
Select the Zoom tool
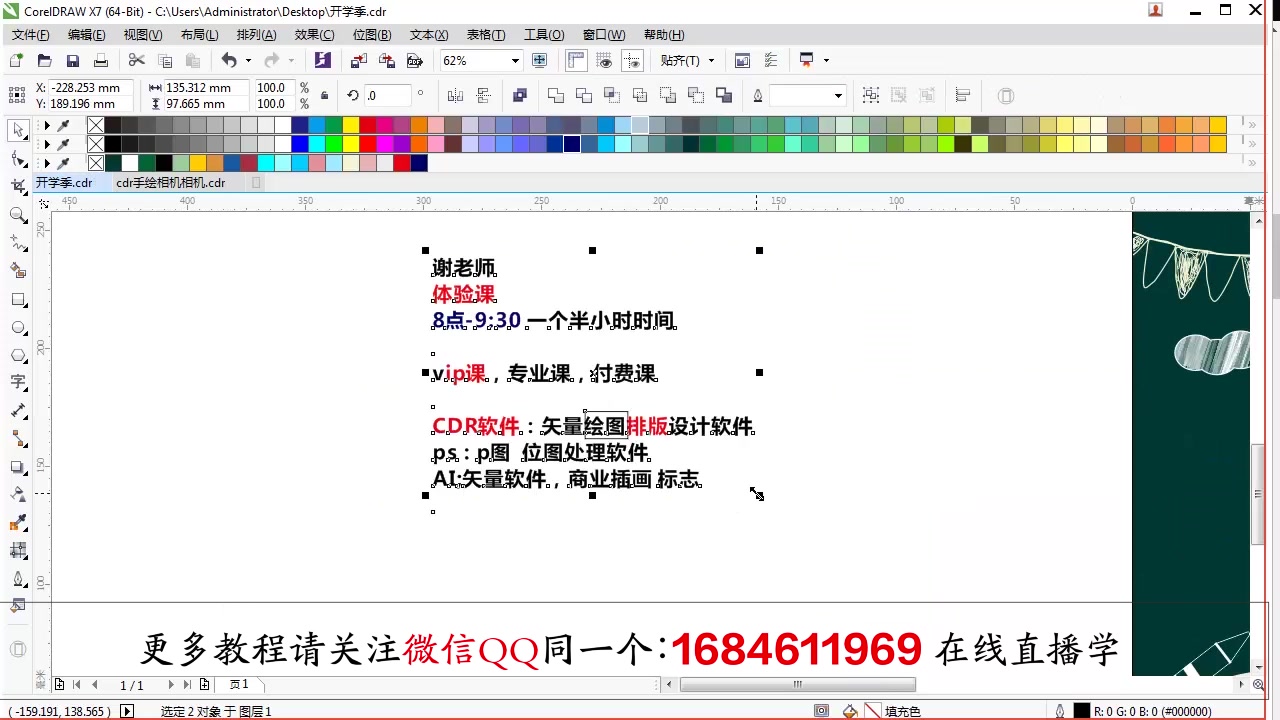17,215
